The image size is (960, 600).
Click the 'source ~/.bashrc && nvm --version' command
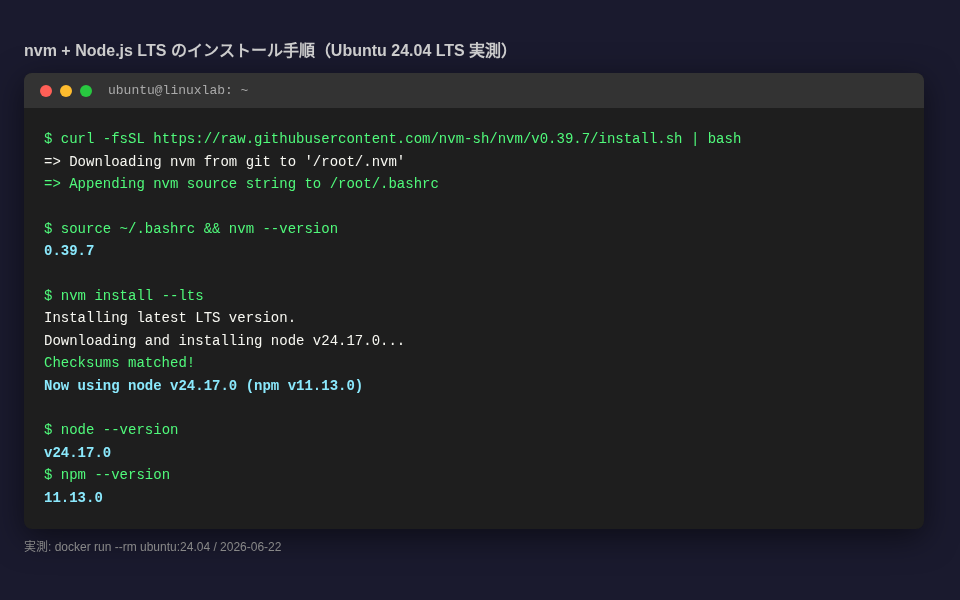coord(191,228)
